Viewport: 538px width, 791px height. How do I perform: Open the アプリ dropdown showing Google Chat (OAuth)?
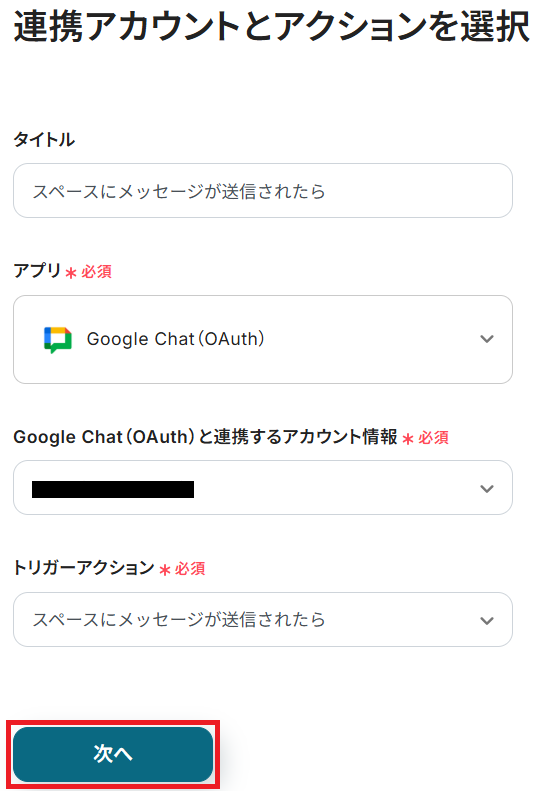(263, 340)
